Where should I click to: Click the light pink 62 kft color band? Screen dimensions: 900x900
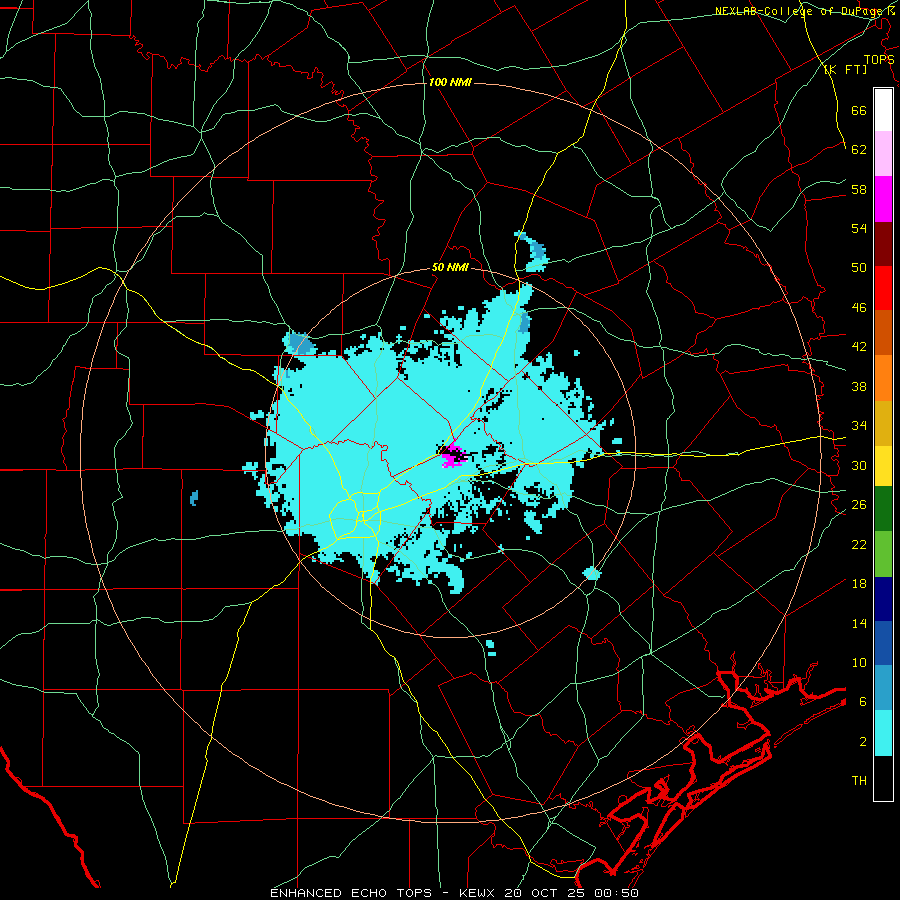[x=883, y=154]
